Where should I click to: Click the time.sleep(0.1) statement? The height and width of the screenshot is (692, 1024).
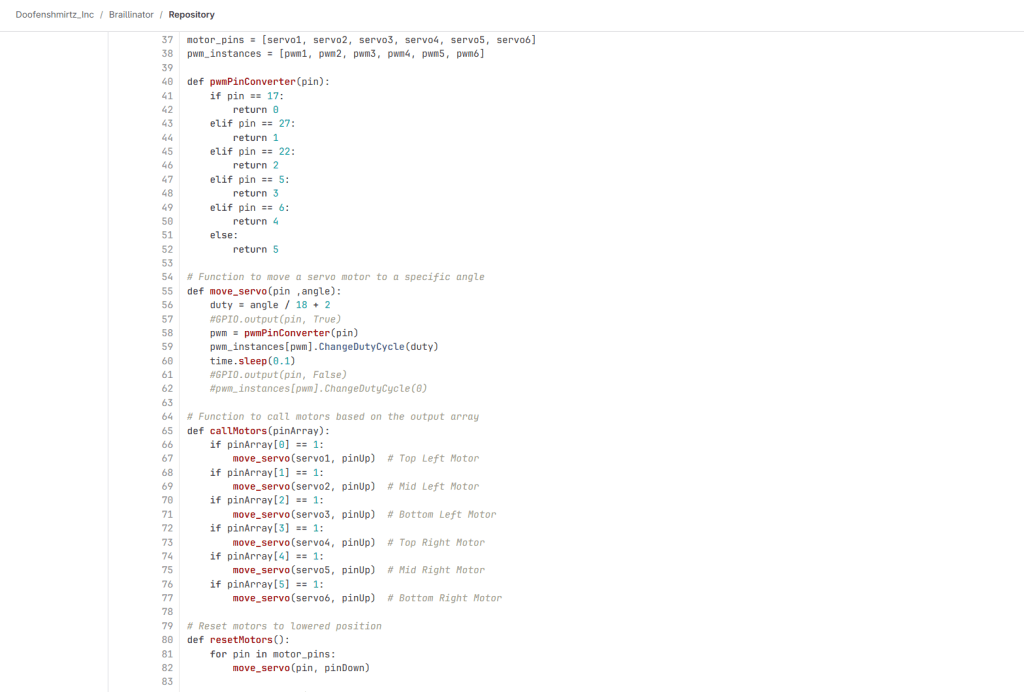pos(252,361)
